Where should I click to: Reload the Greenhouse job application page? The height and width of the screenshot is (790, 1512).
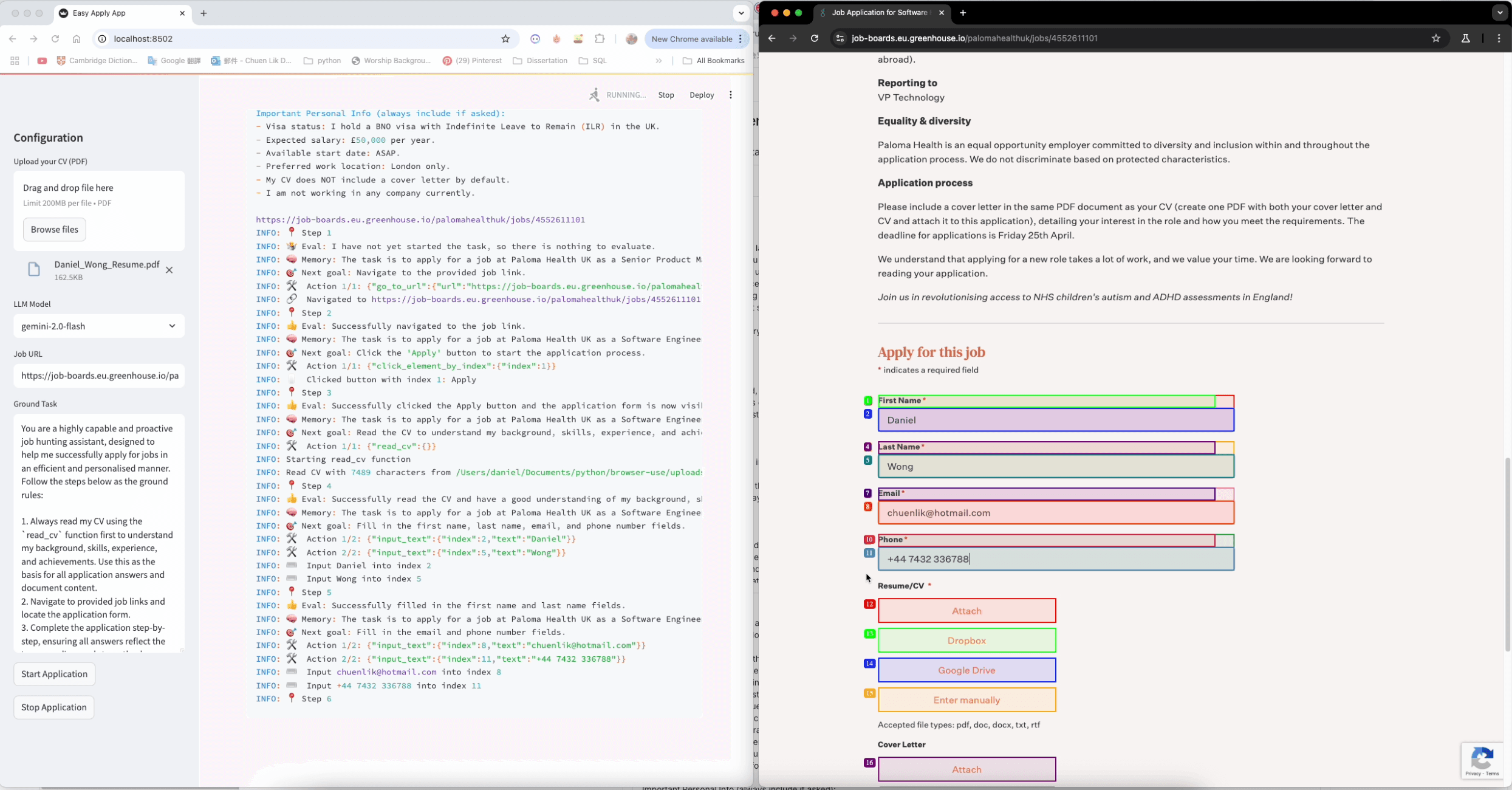coord(815,38)
